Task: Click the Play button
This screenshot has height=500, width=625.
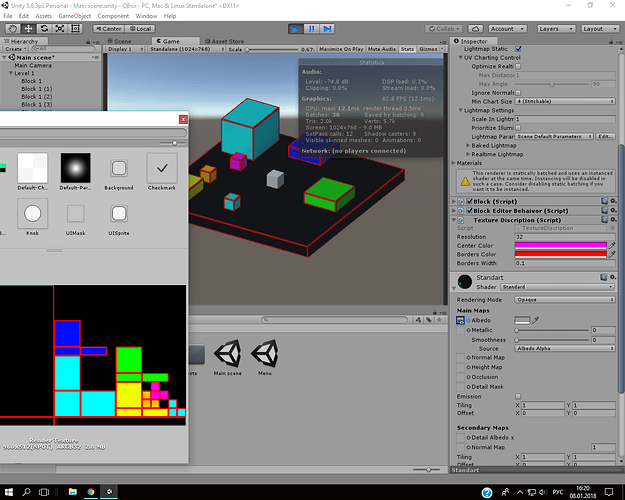Action: (x=296, y=29)
